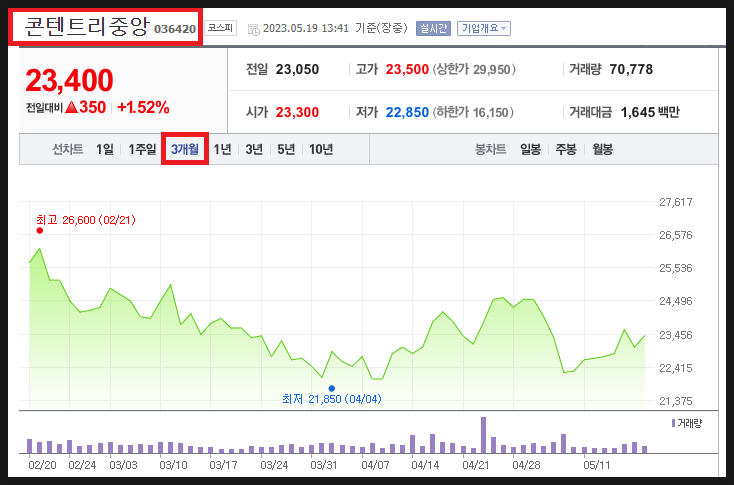Click the 최고 26,600 (02/21) label

[86, 220]
